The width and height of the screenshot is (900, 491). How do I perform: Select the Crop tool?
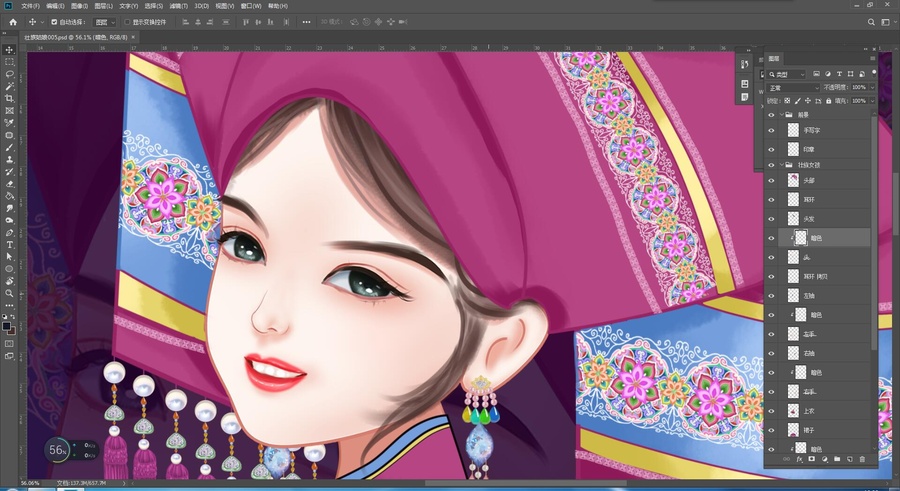[x=9, y=98]
